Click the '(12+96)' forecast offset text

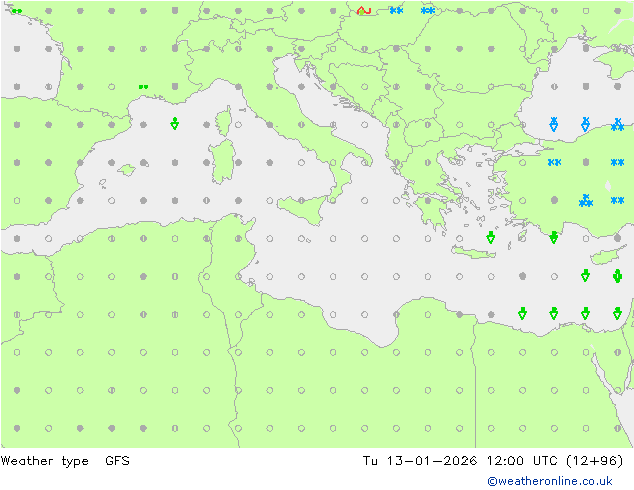(x=594, y=461)
